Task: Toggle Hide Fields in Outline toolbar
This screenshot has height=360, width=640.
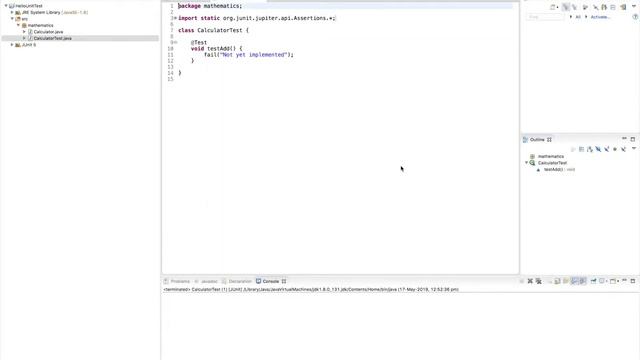Action: (598, 149)
